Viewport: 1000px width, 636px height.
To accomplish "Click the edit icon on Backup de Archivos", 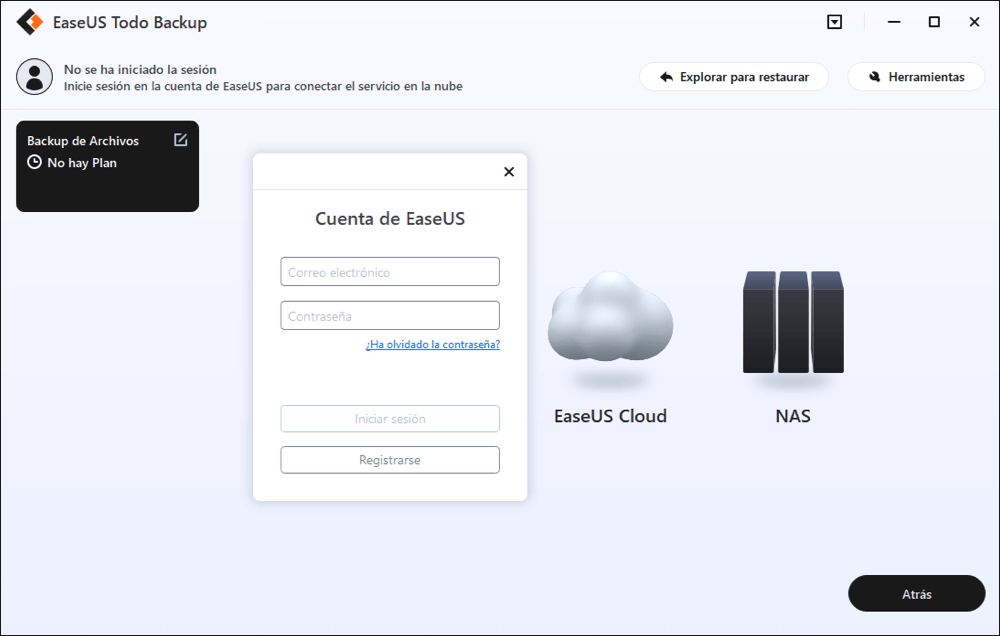I will click(x=180, y=140).
